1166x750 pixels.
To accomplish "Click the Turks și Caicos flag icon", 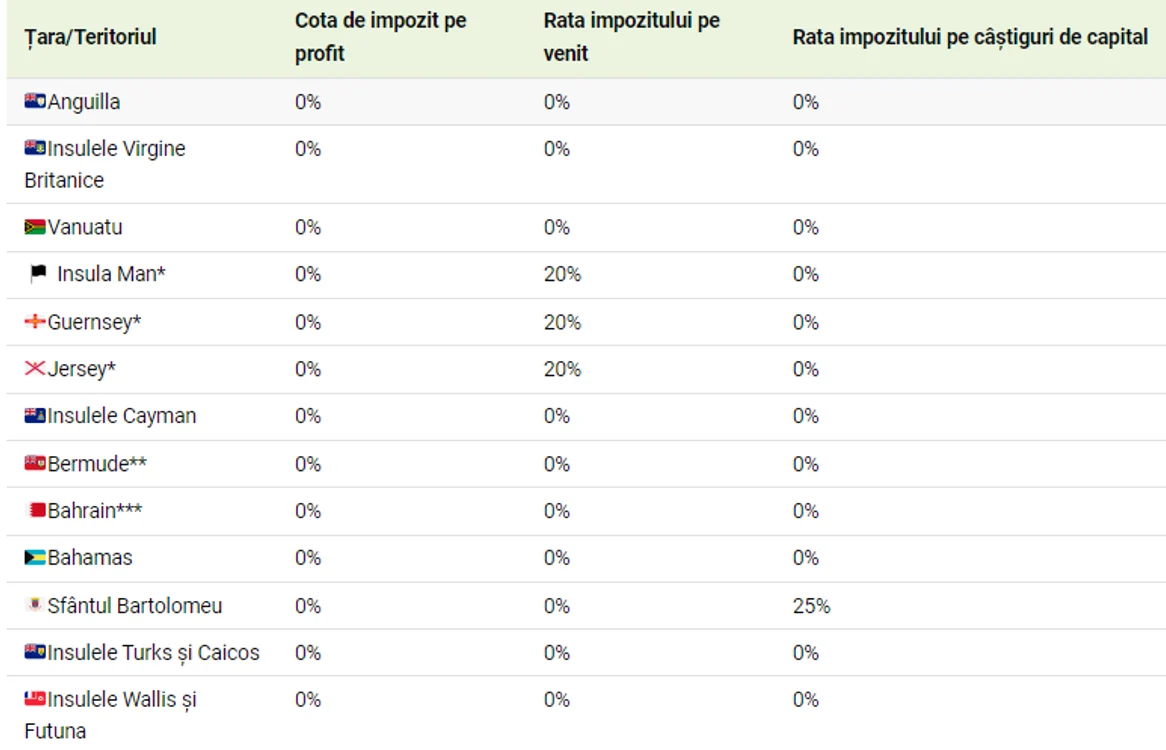I will point(35,652).
